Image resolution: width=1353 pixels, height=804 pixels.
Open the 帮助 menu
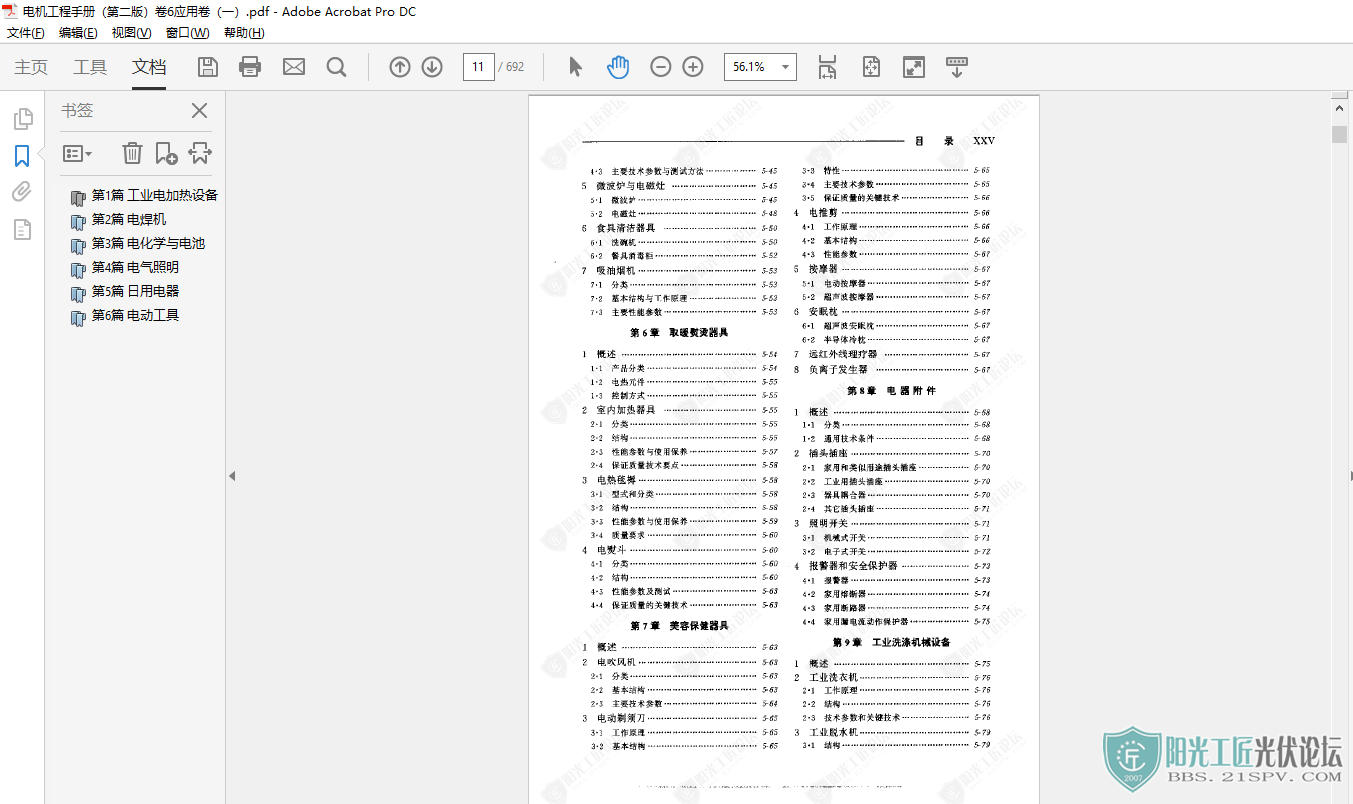click(x=244, y=33)
